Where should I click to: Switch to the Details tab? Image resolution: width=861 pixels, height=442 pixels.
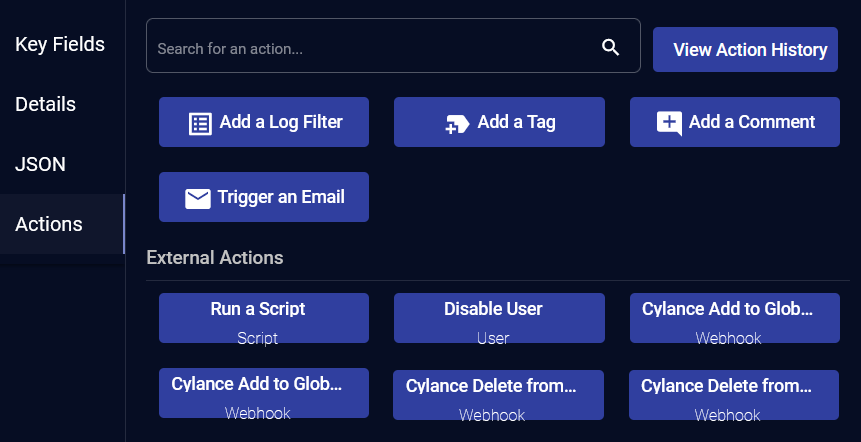tap(46, 104)
